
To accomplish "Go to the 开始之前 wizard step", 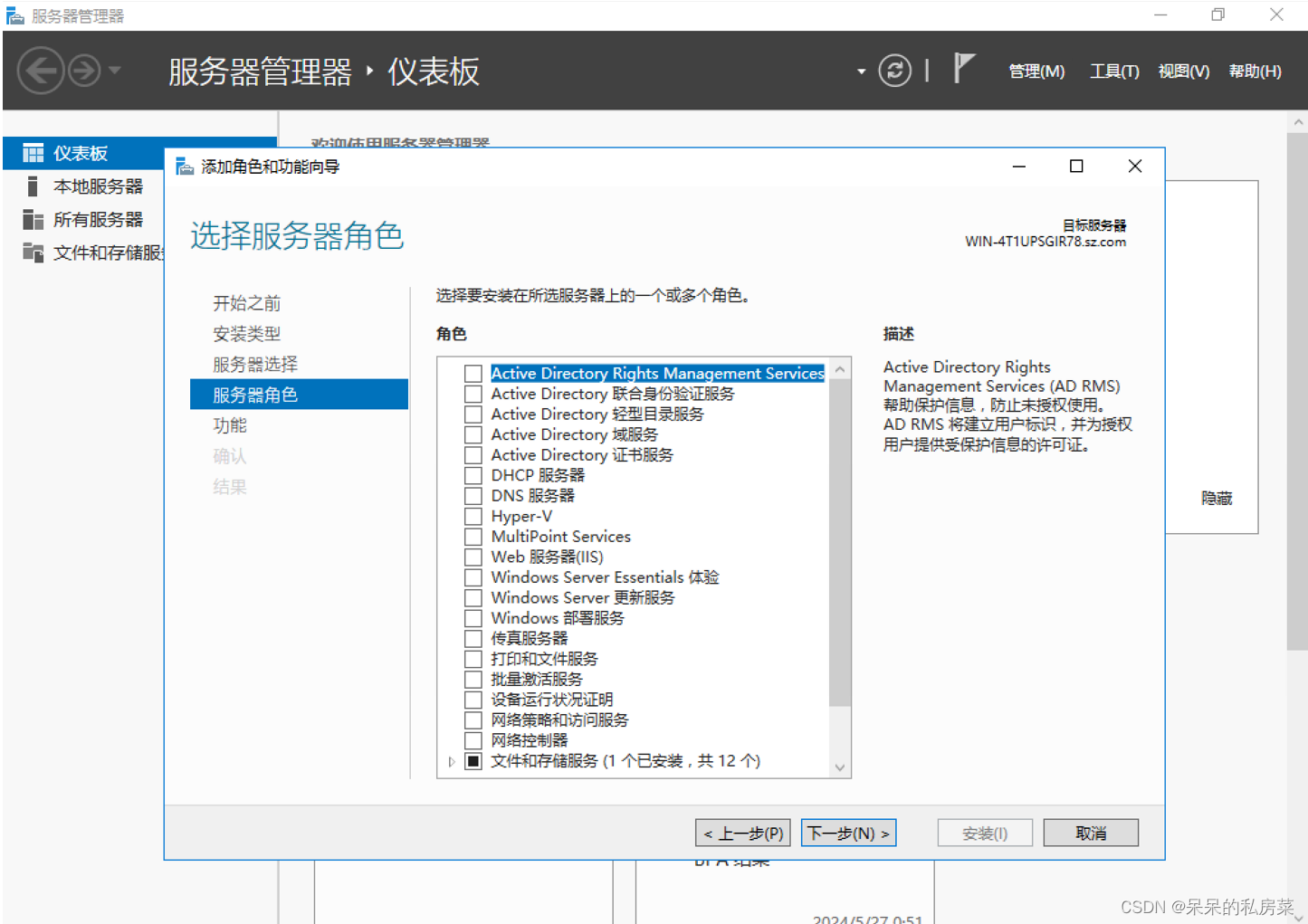I will click(x=246, y=303).
